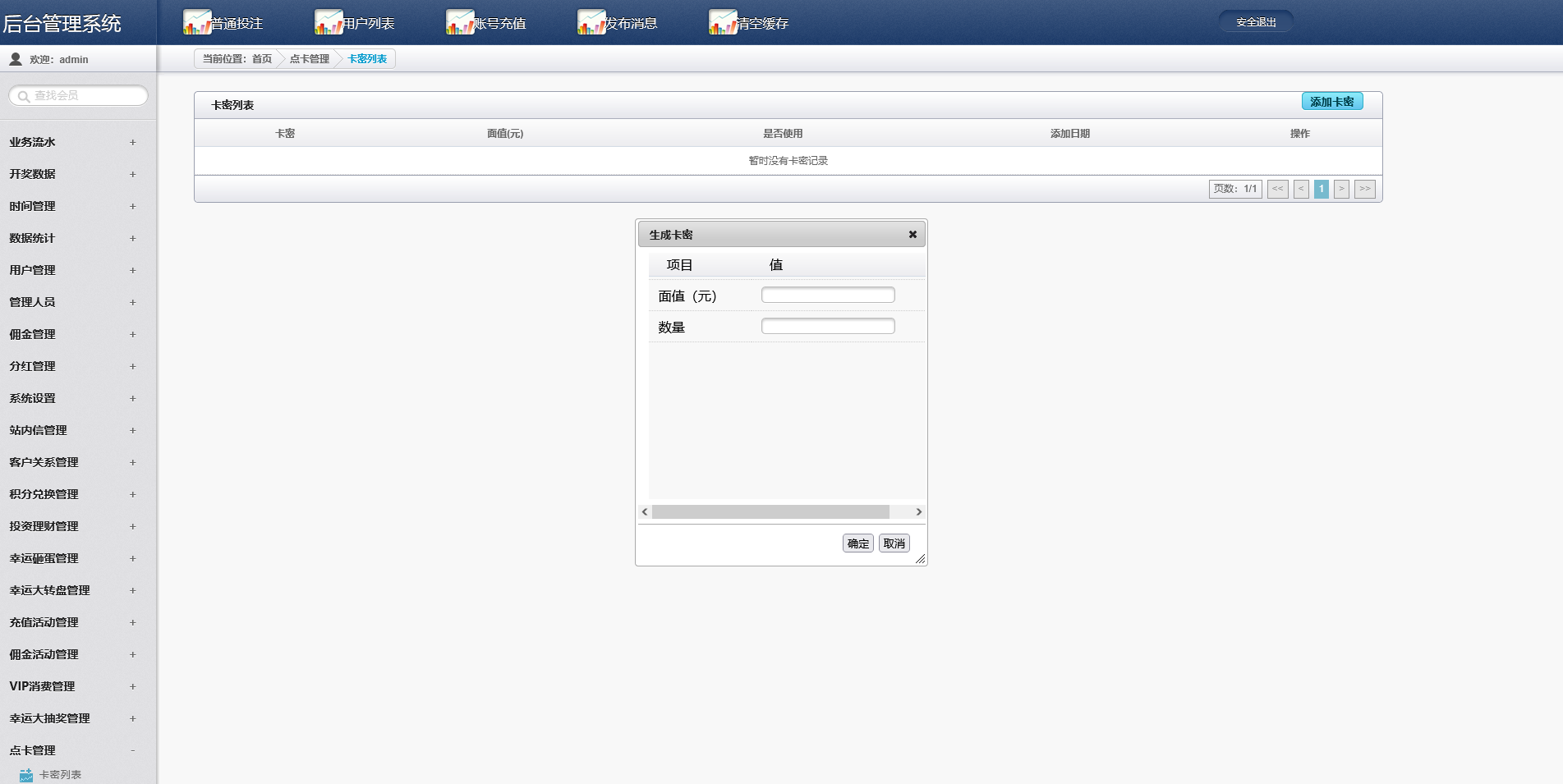Click the 添加卡密 button
The image size is (1563, 784).
pyautogui.click(x=1332, y=102)
